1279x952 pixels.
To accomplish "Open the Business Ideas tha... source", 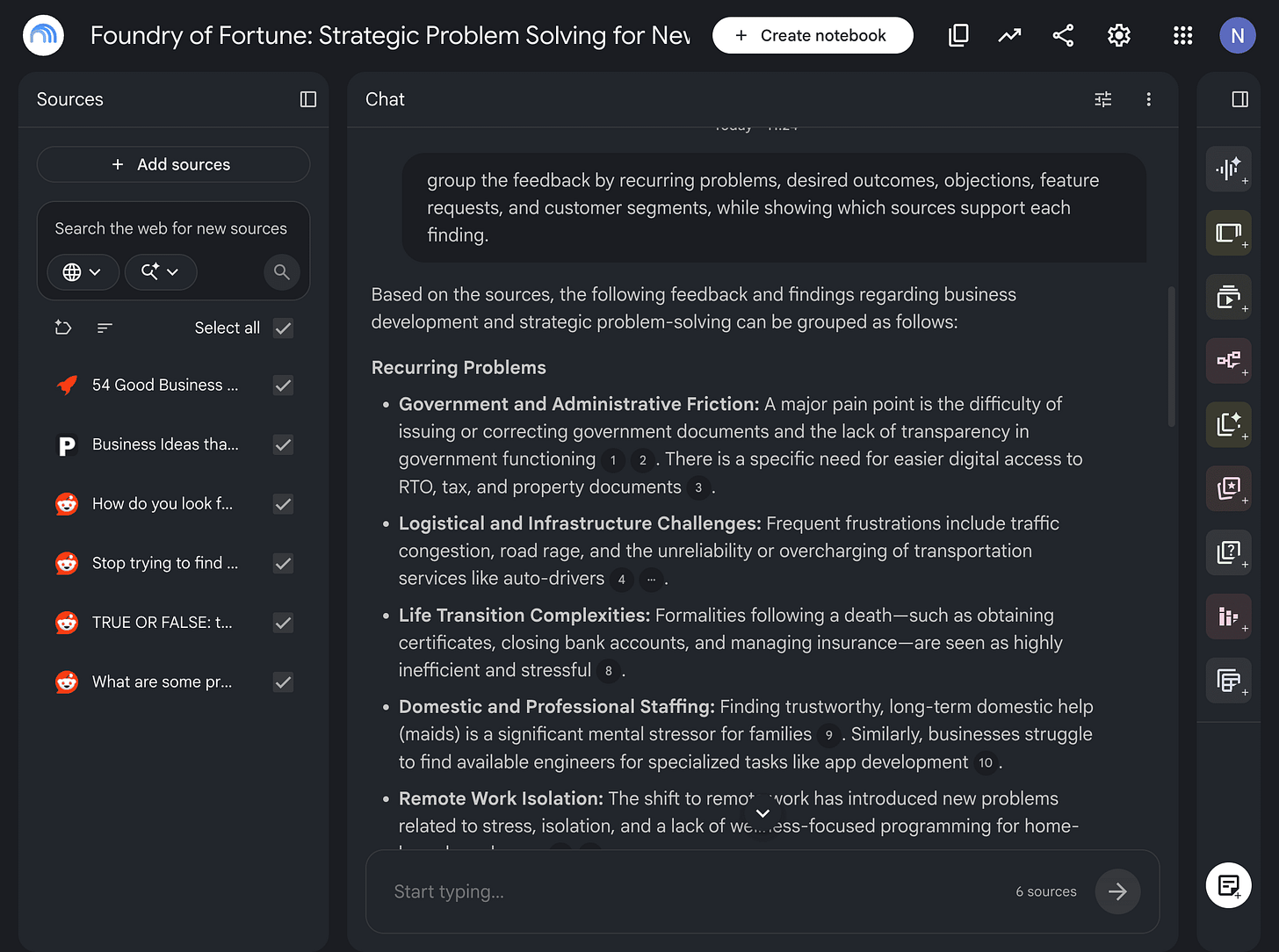I will coord(165,444).
